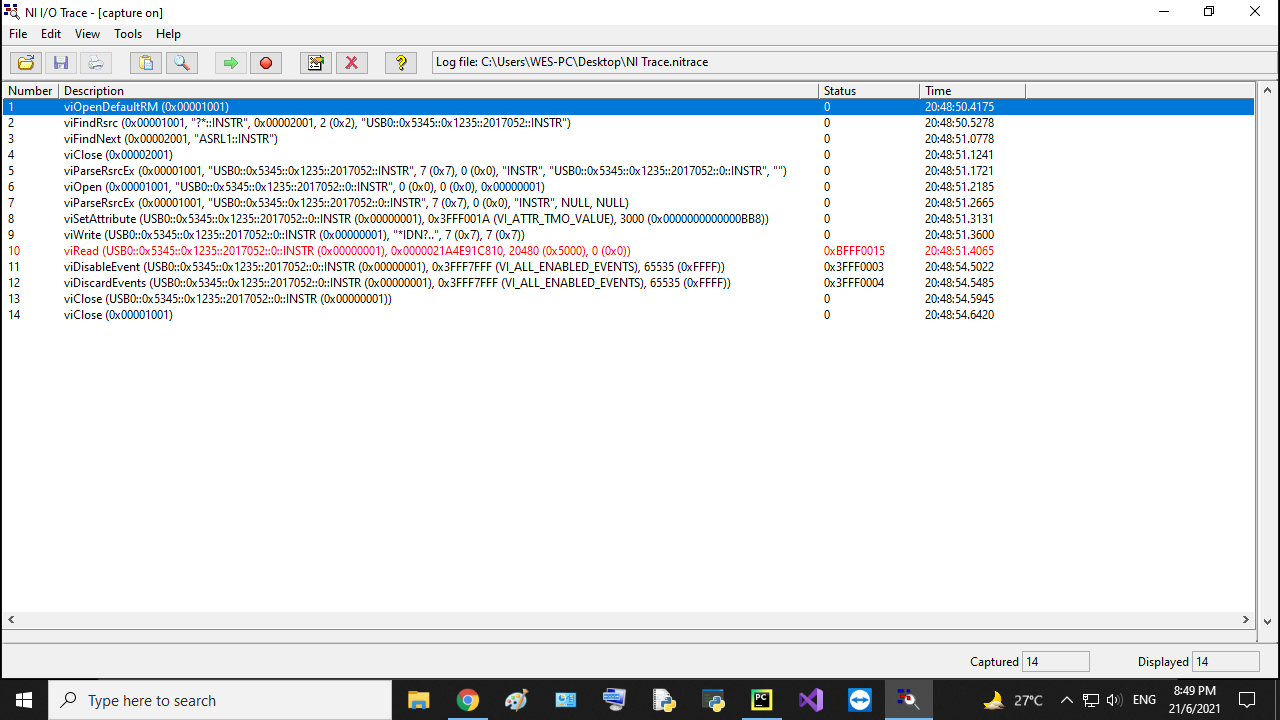Expand the hidden system tray icons chevron

[x=1066, y=700]
